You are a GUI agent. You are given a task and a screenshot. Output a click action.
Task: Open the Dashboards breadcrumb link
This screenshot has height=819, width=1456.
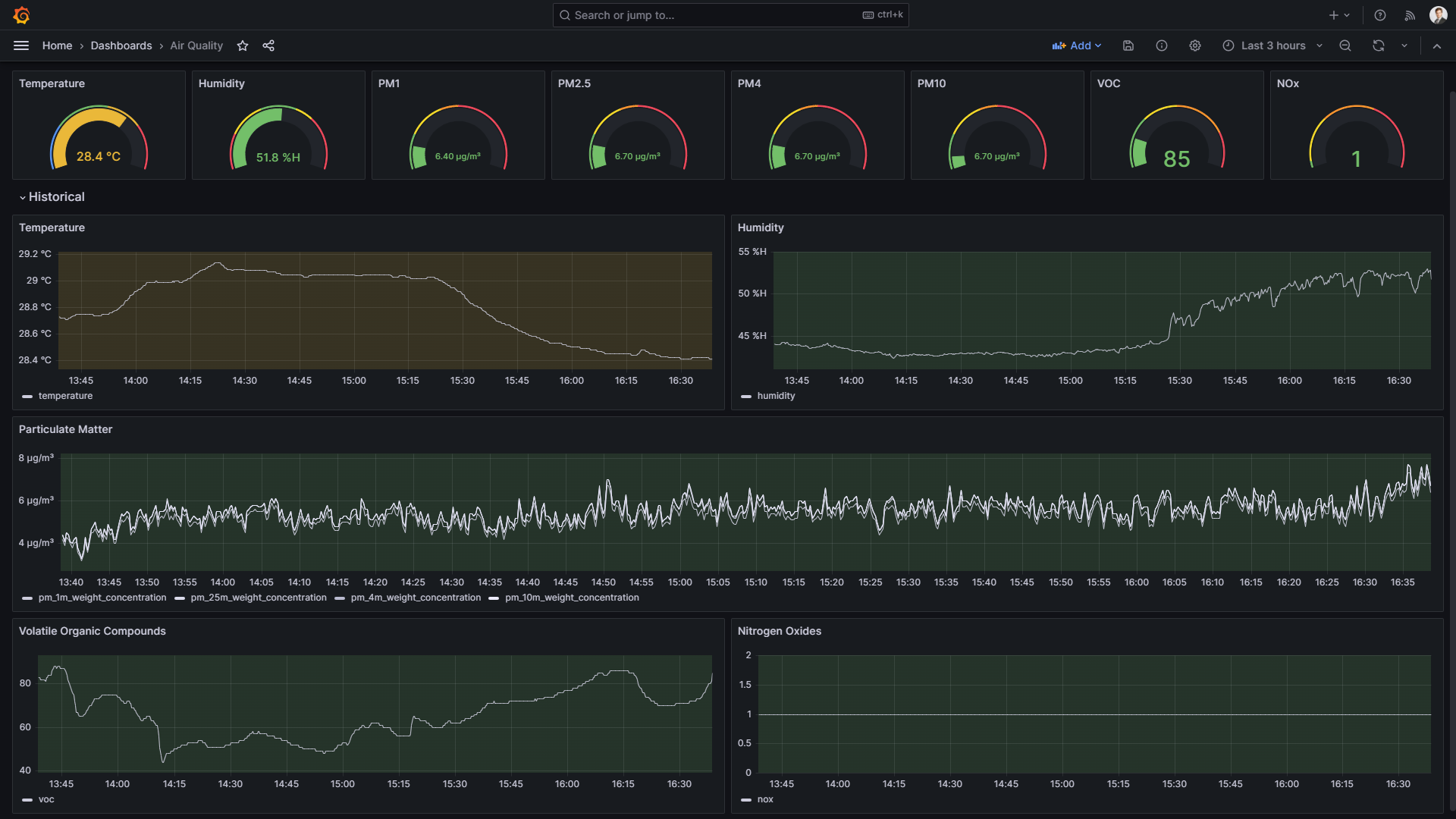click(x=121, y=45)
